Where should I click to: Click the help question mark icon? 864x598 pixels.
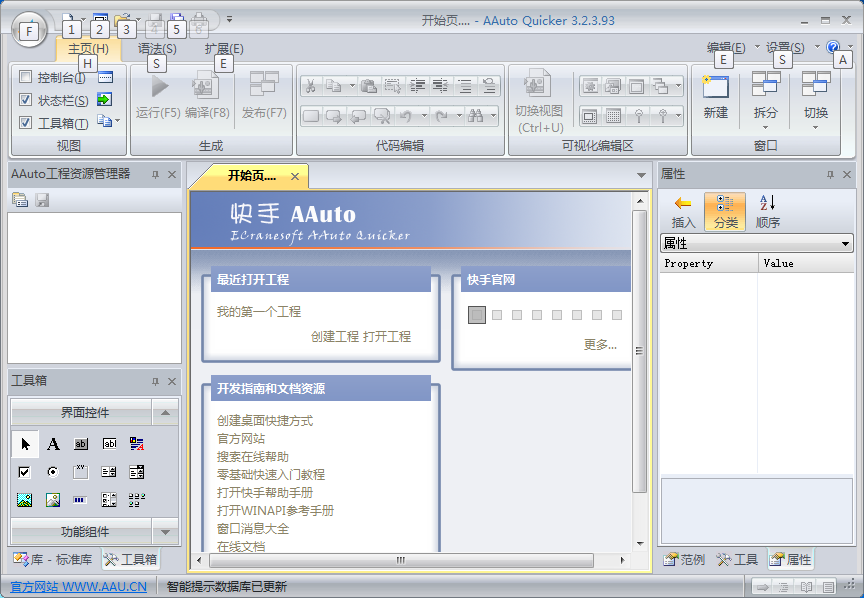pyautogui.click(x=832, y=47)
